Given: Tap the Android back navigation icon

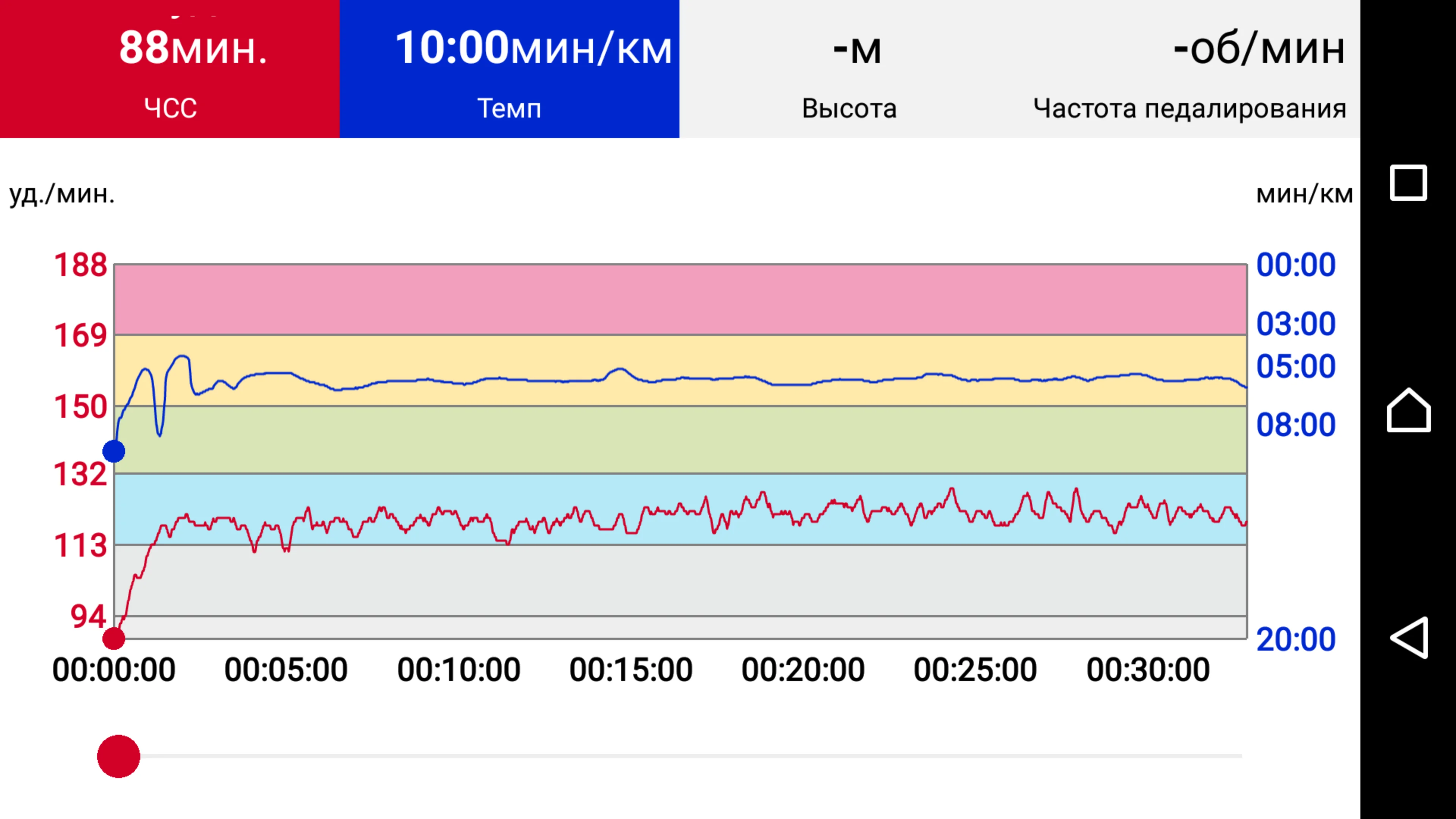Looking at the screenshot, I should coord(1409,637).
